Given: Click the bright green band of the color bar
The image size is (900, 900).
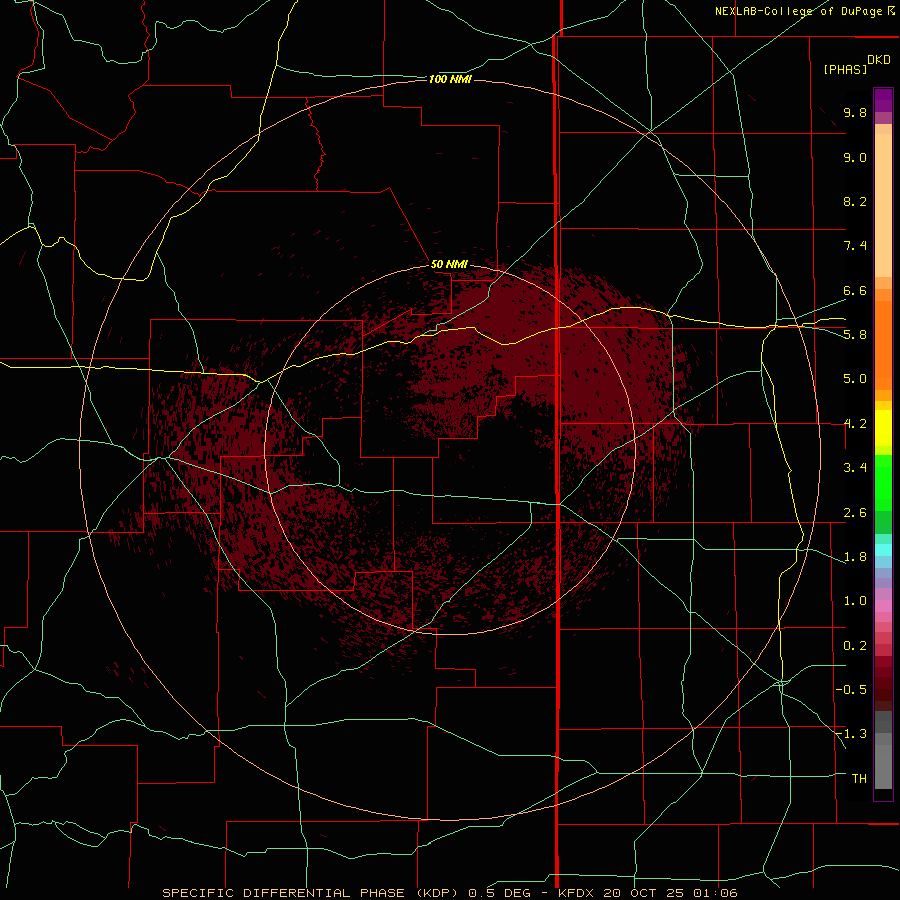Looking at the screenshot, I should click(x=883, y=483).
